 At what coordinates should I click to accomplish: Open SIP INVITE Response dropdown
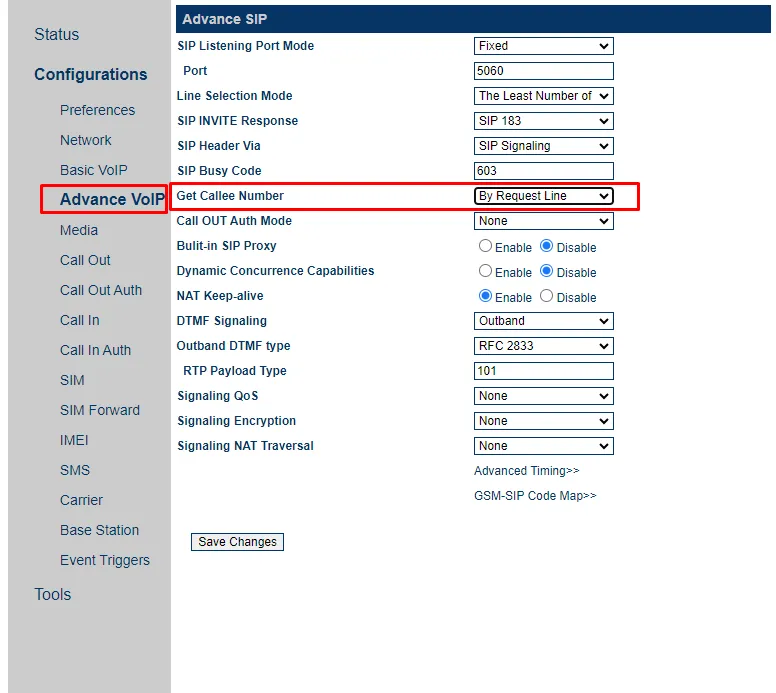coord(543,121)
